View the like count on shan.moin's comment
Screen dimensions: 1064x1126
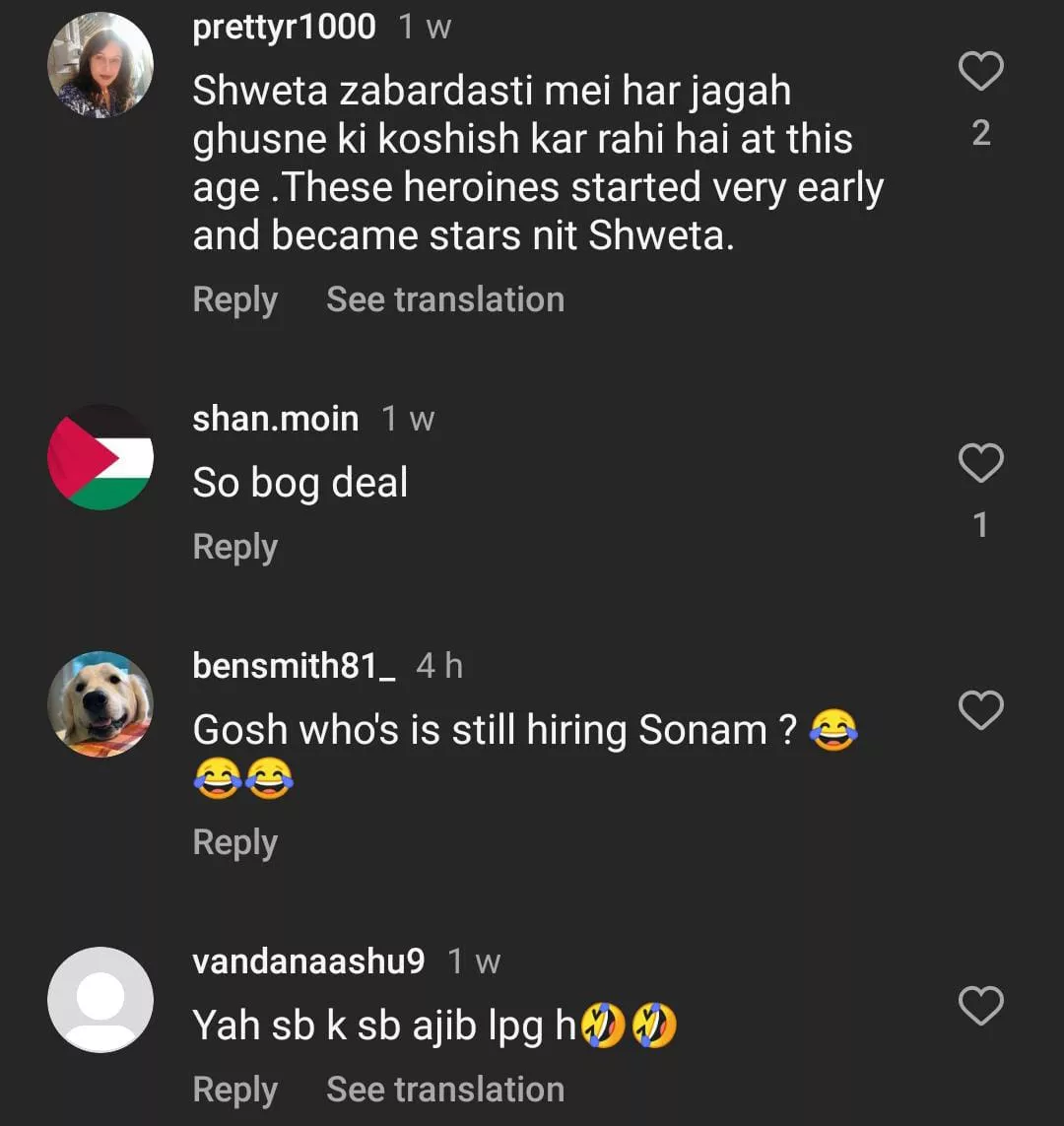[980, 525]
